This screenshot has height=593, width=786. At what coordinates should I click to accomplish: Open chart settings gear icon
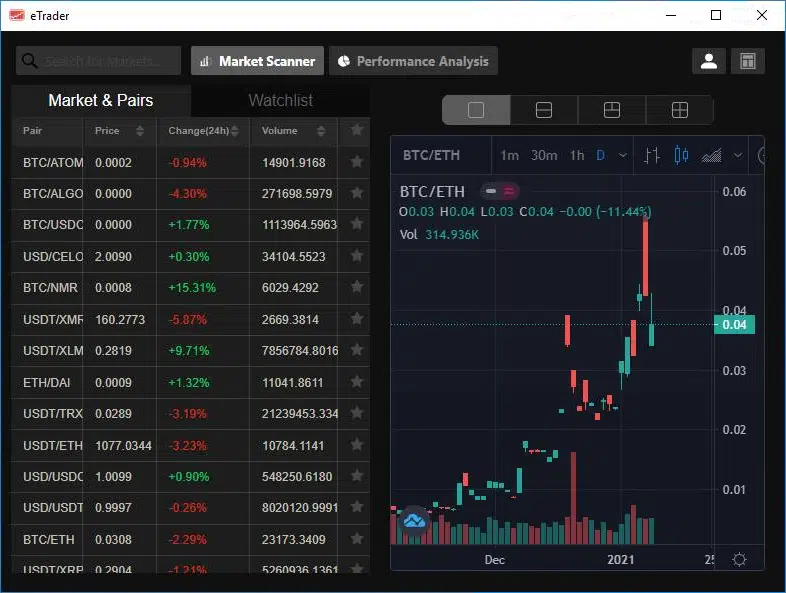pos(739,559)
